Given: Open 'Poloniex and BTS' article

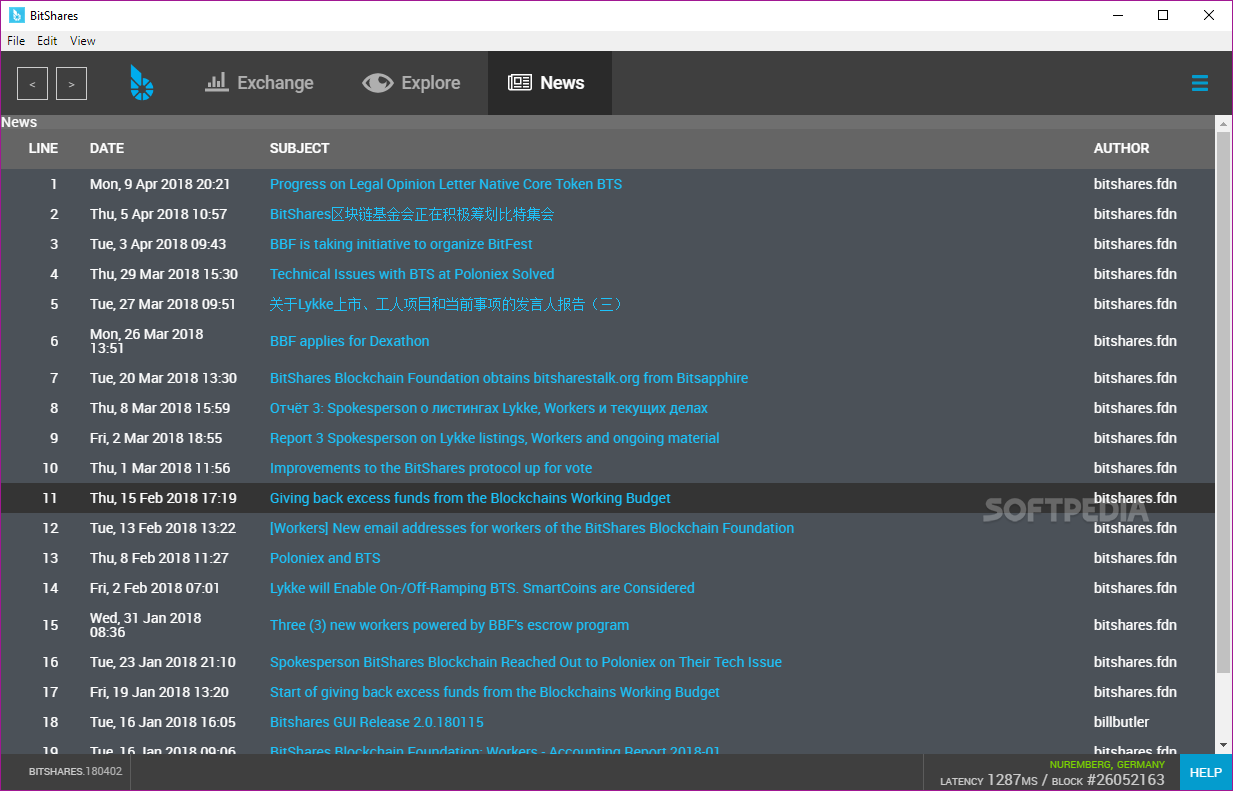Looking at the screenshot, I should click(325, 558).
